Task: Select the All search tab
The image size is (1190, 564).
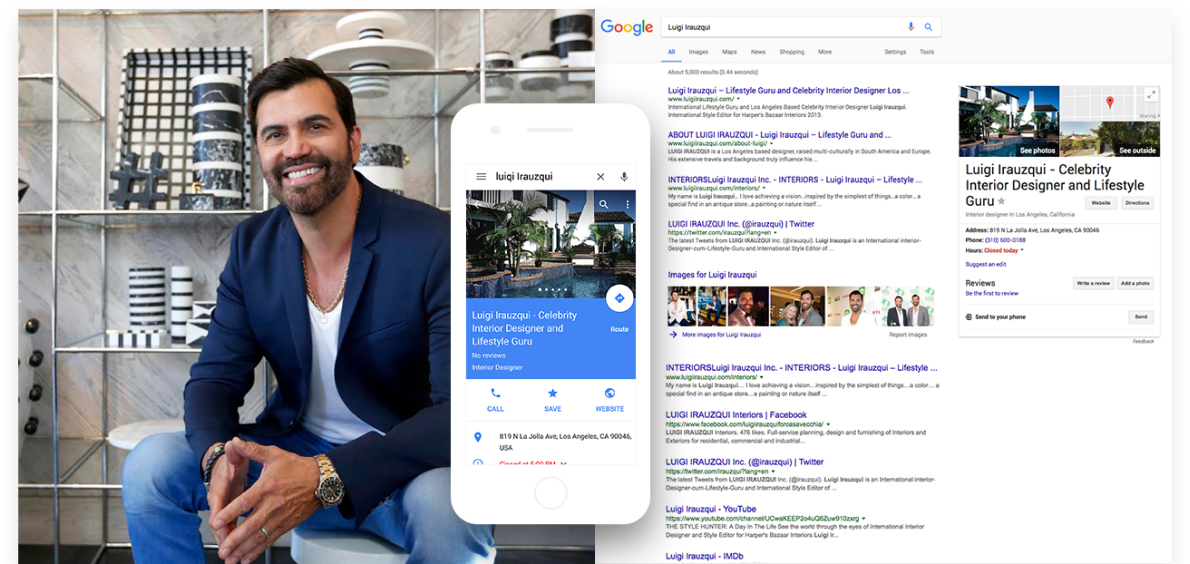Action: (x=671, y=52)
